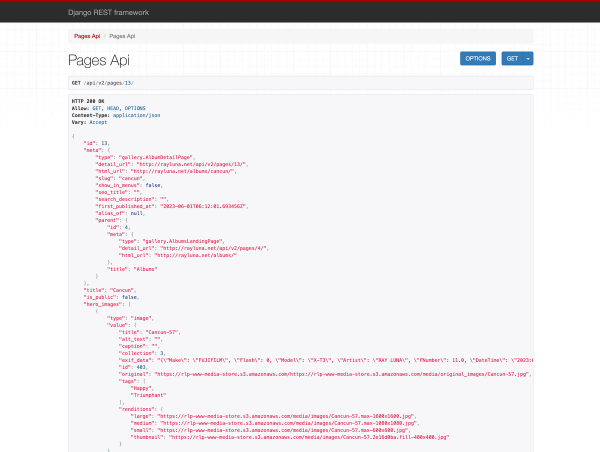Click the HTTP 200 OK status line
The width and height of the screenshot is (600, 452).
(88, 101)
